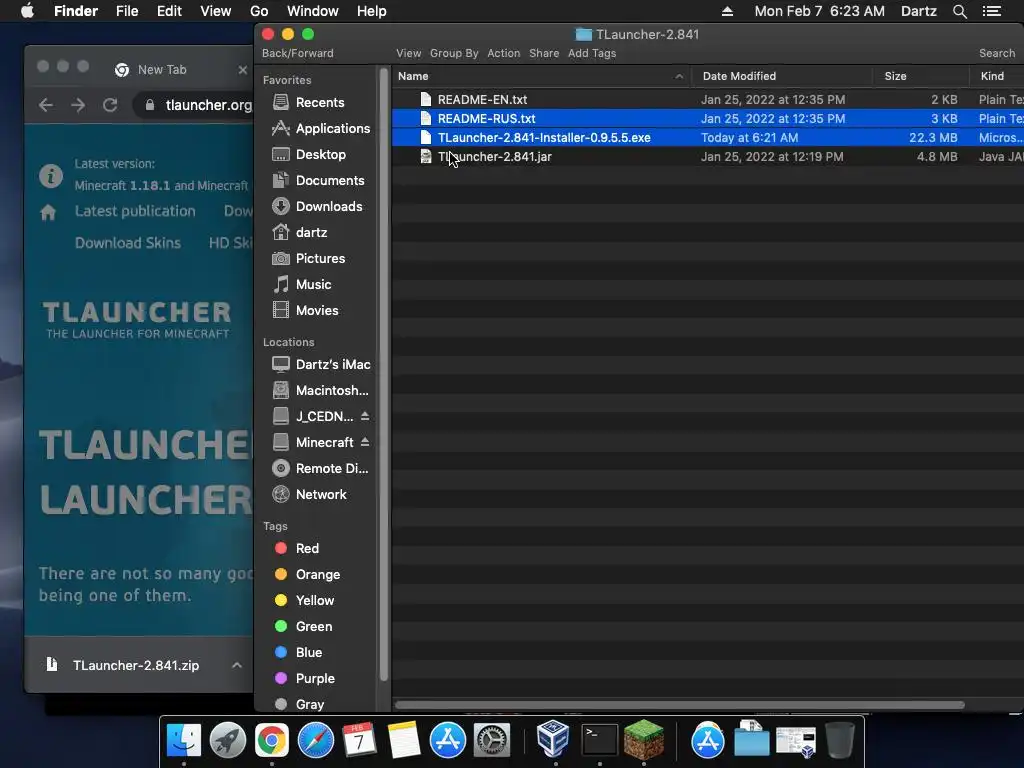Open Latest publication link on TLauncher page
Screen dimensions: 1024x768
(x=135, y=211)
